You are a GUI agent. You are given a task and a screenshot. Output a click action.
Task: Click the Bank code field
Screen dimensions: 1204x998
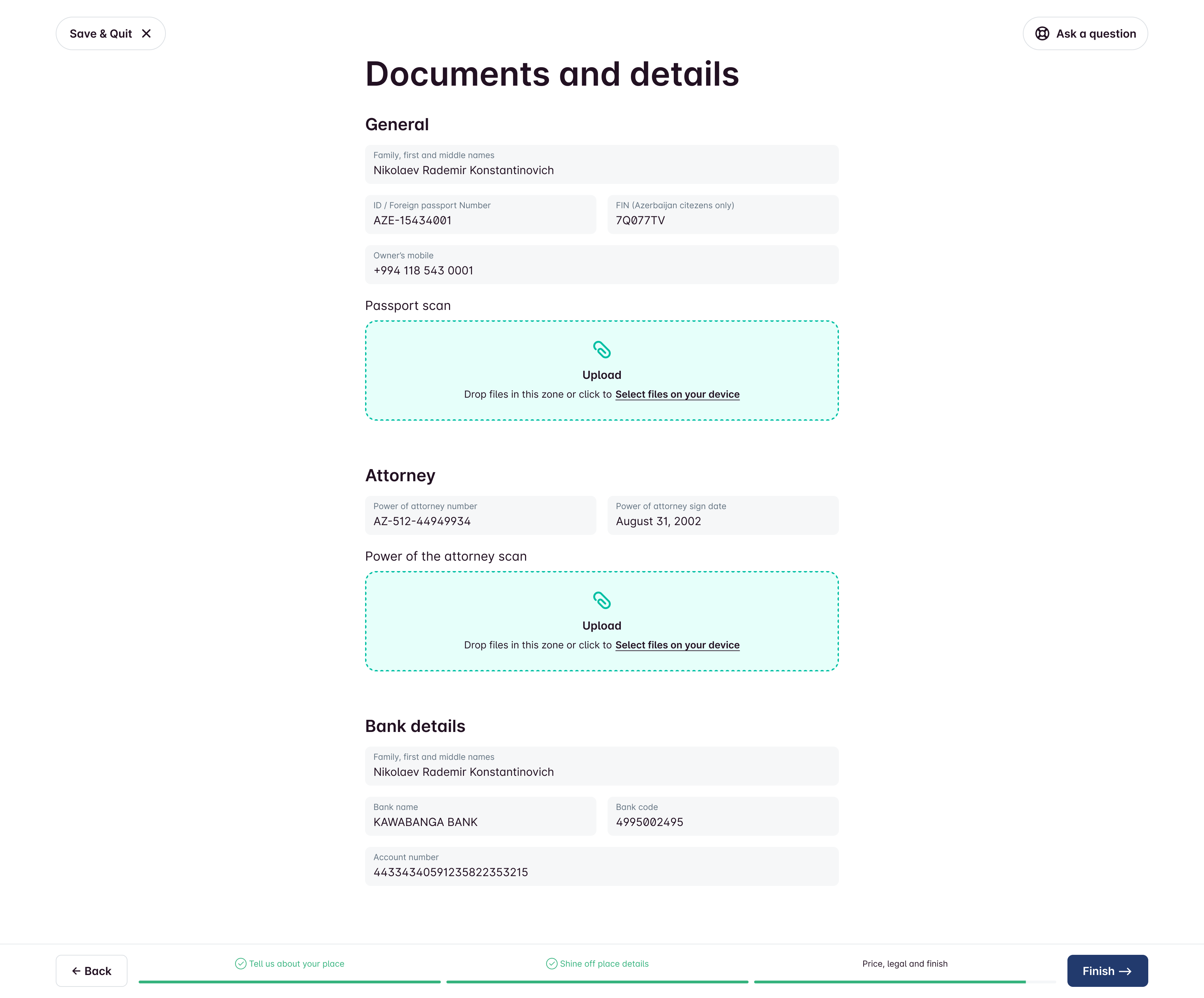pyautogui.click(x=723, y=816)
